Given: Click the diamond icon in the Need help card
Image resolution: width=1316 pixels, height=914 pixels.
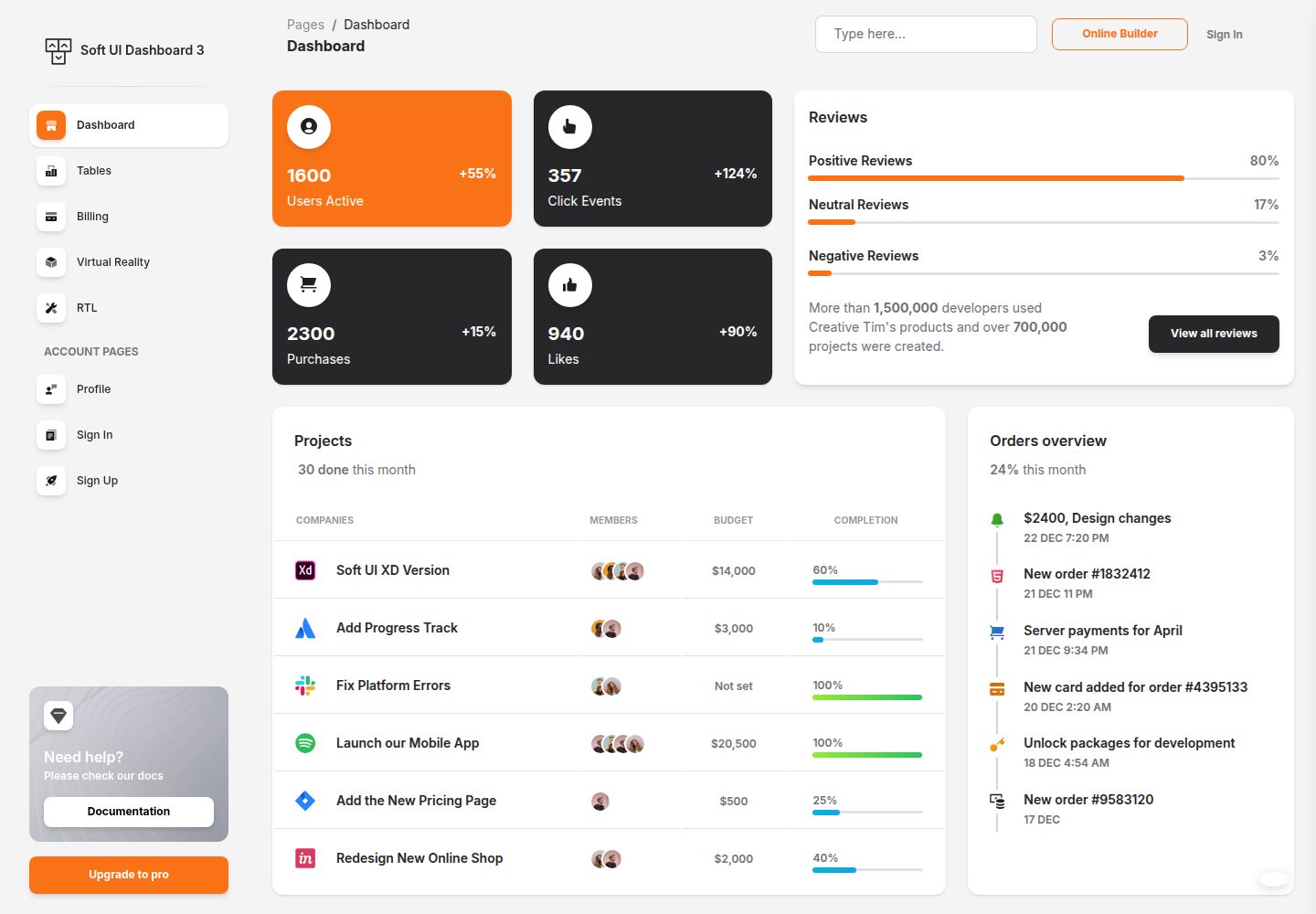Looking at the screenshot, I should pos(58,716).
